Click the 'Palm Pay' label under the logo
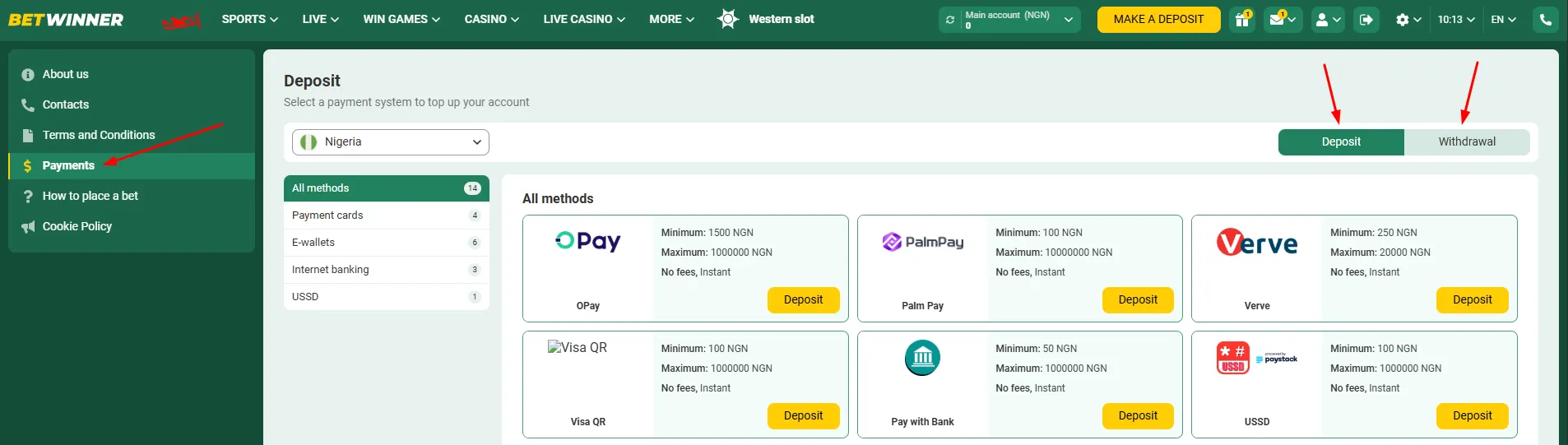The image size is (1568, 445). pos(922,306)
